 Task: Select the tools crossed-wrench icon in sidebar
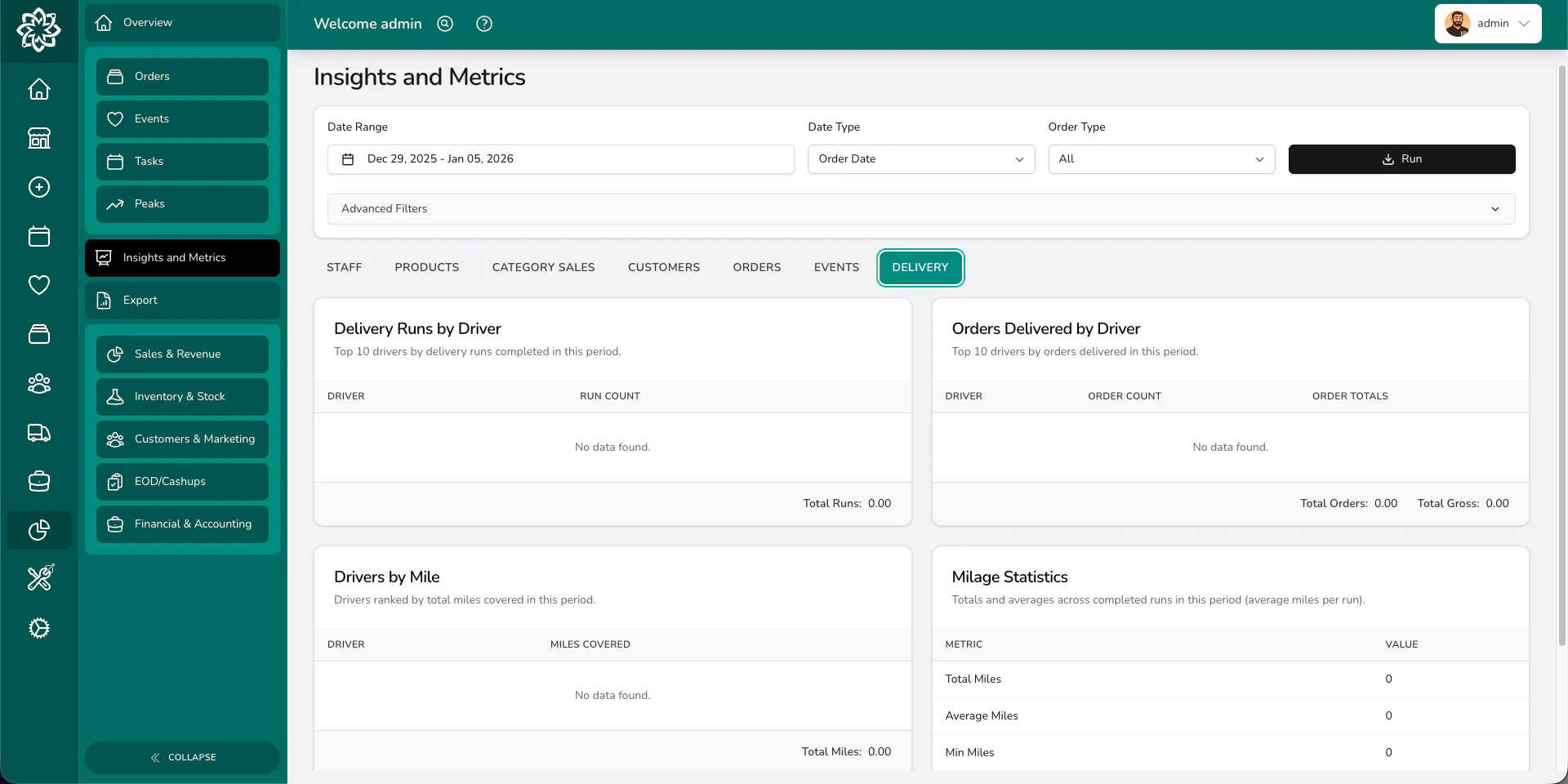coord(38,578)
